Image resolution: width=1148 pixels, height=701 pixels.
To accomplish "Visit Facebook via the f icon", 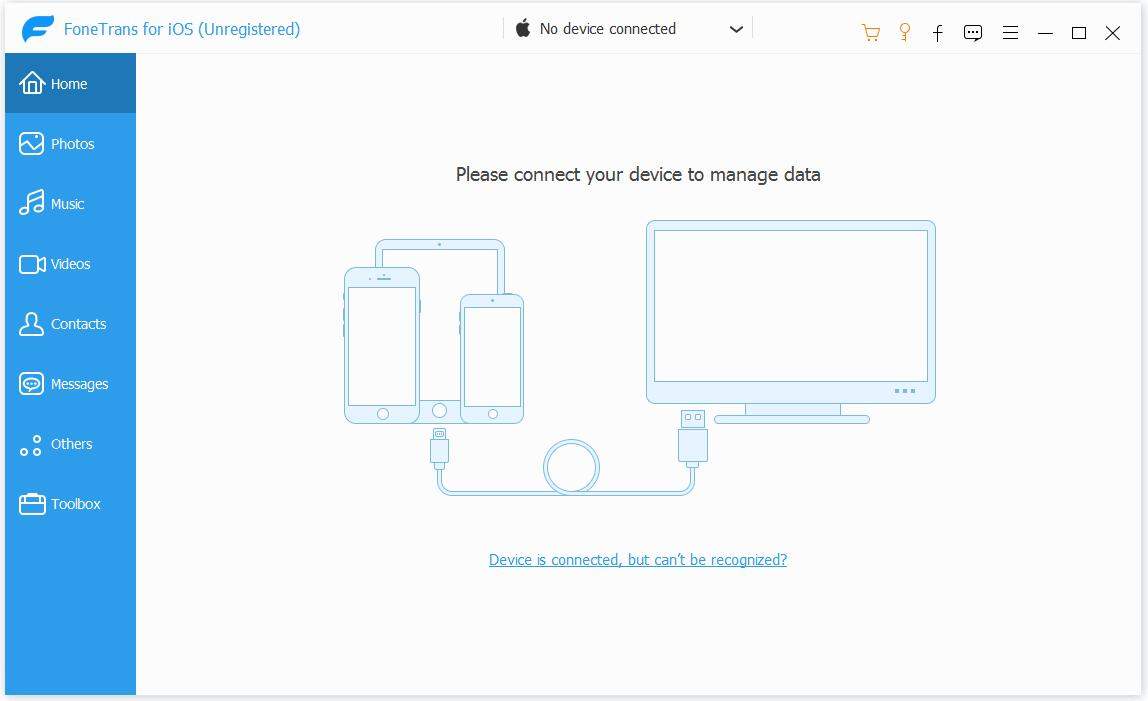I will 938,33.
